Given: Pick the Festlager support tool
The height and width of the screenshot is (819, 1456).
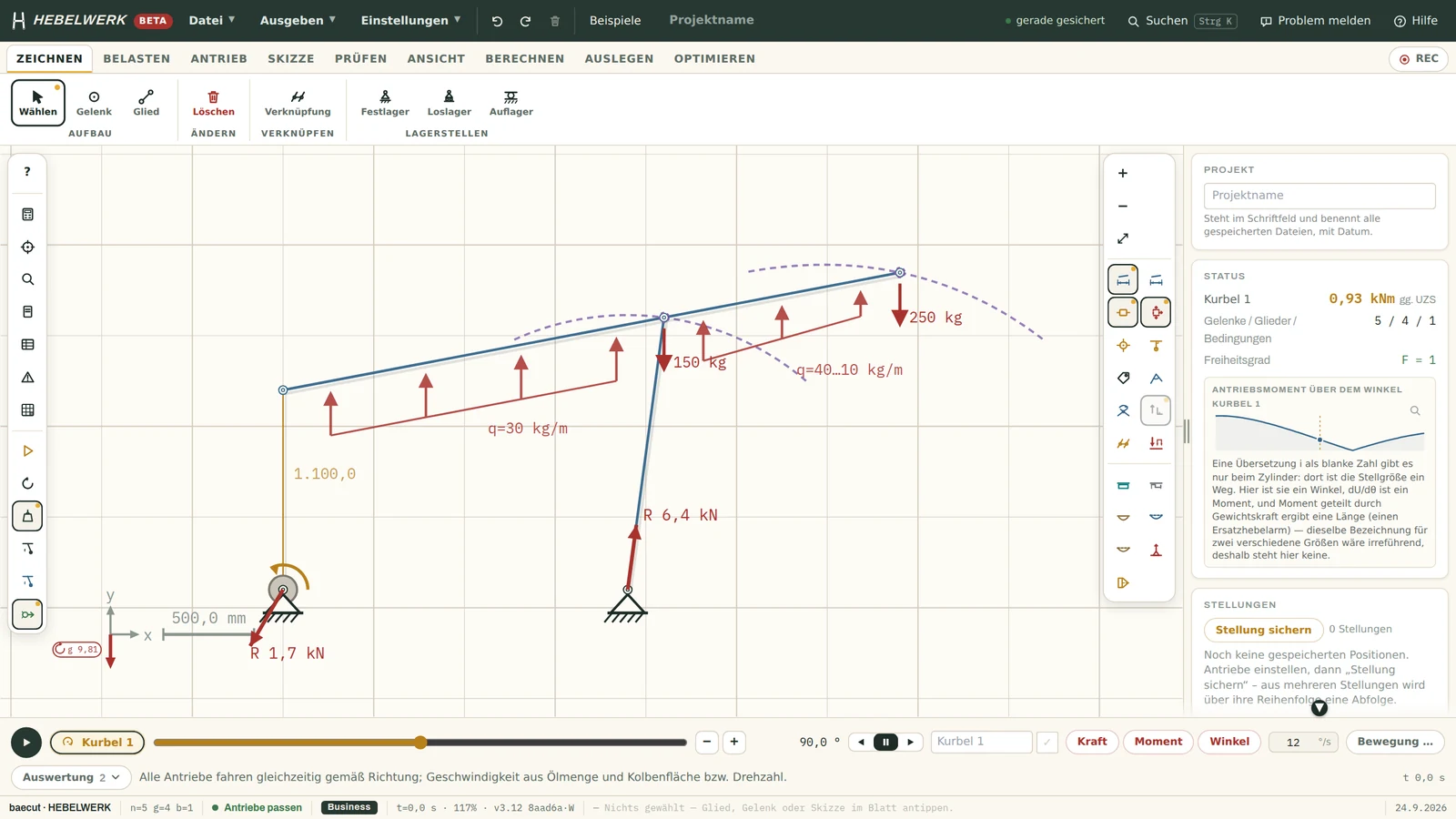Looking at the screenshot, I should 385,103.
